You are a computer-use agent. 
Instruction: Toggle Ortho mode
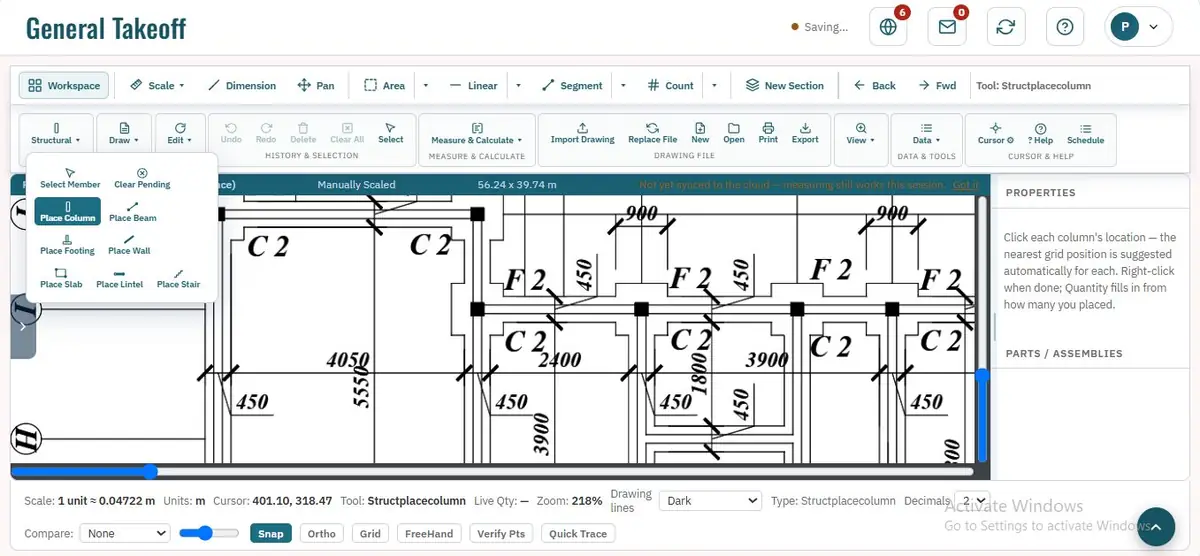click(322, 534)
